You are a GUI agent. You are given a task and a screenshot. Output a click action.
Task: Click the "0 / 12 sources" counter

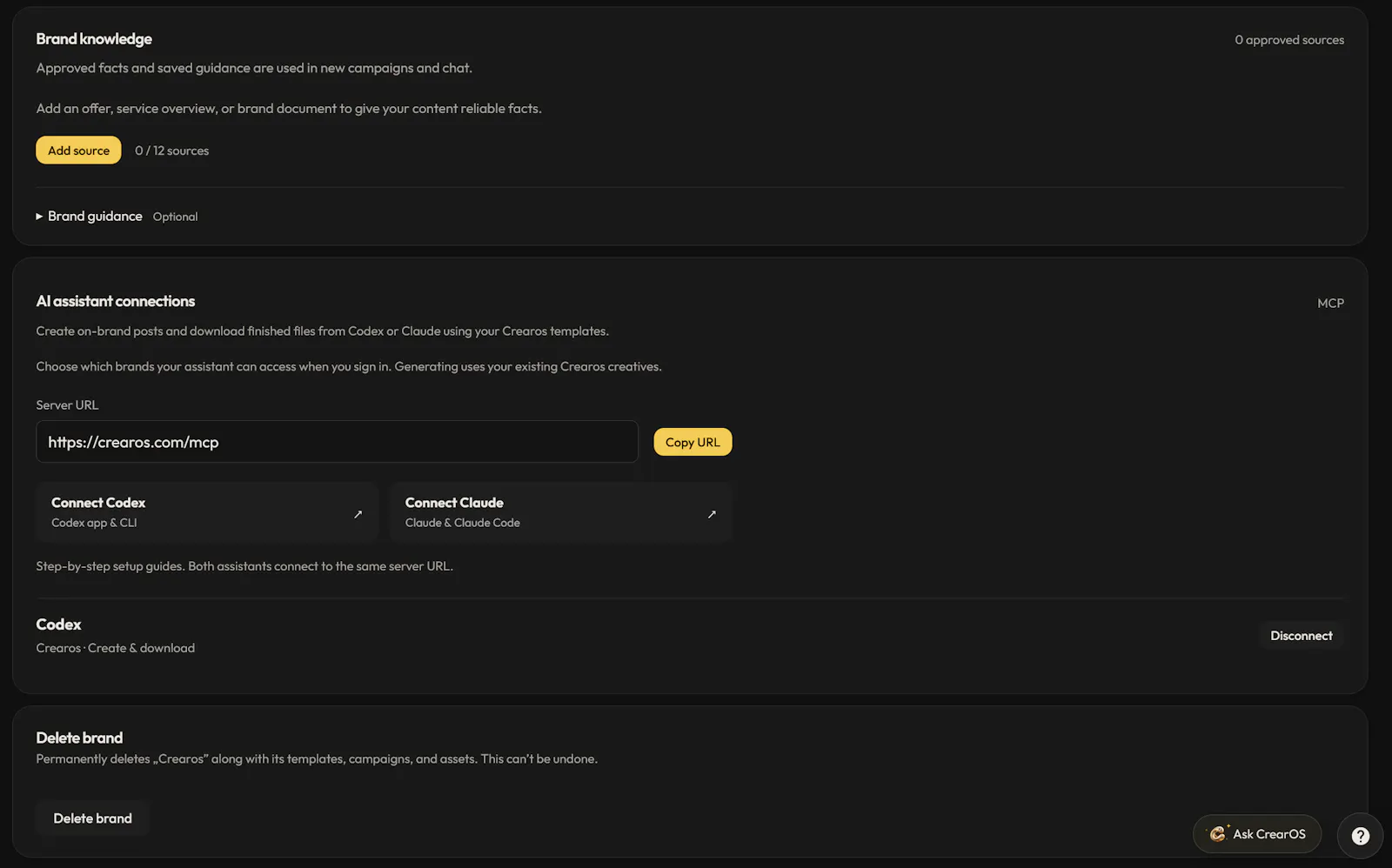tap(172, 150)
